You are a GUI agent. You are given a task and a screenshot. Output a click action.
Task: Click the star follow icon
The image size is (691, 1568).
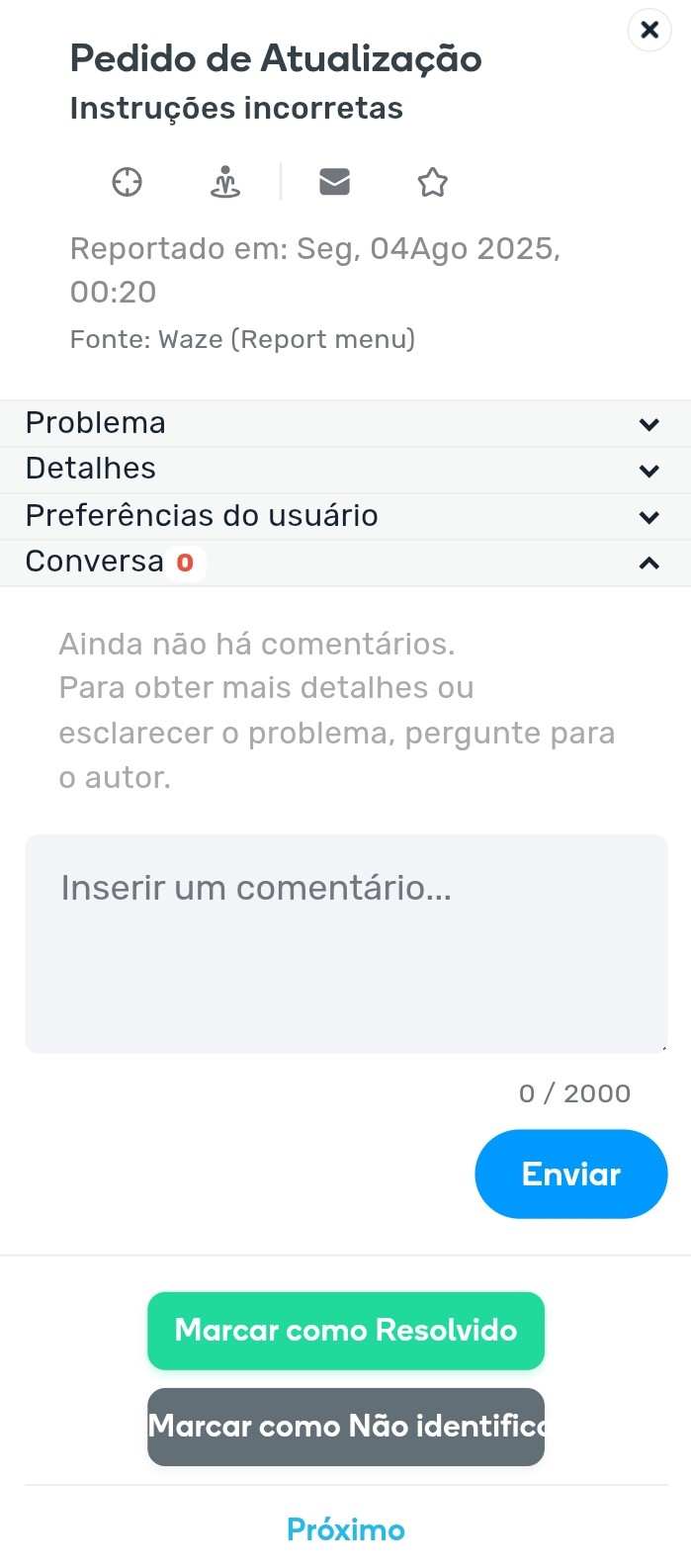coord(432,183)
